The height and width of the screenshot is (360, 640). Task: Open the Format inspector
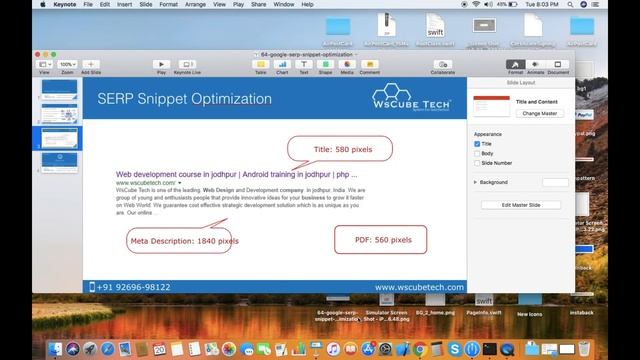tap(516, 64)
